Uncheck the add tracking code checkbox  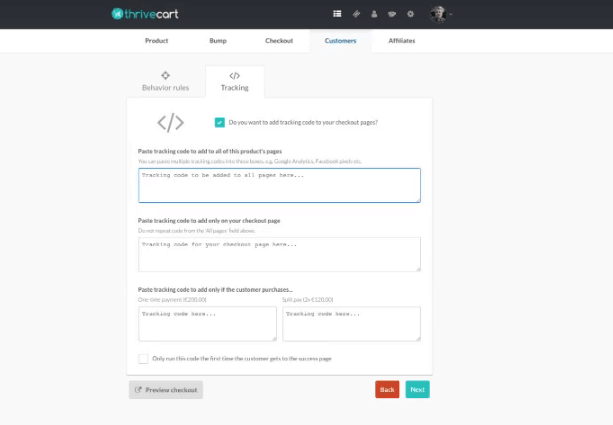pos(220,122)
